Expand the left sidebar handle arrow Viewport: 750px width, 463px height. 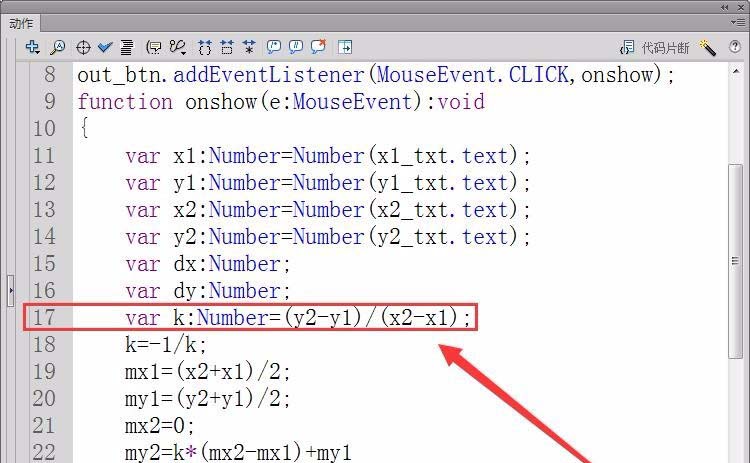coord(11,290)
